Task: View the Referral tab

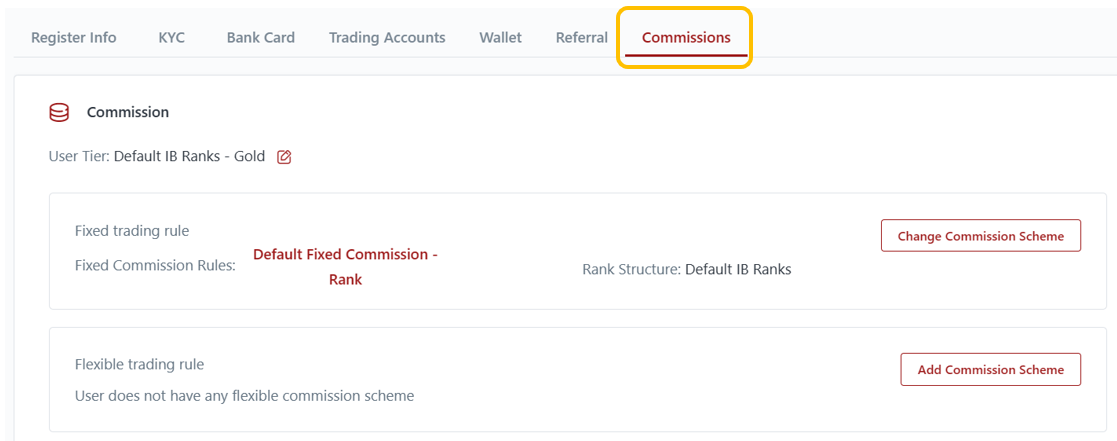Action: click(582, 38)
